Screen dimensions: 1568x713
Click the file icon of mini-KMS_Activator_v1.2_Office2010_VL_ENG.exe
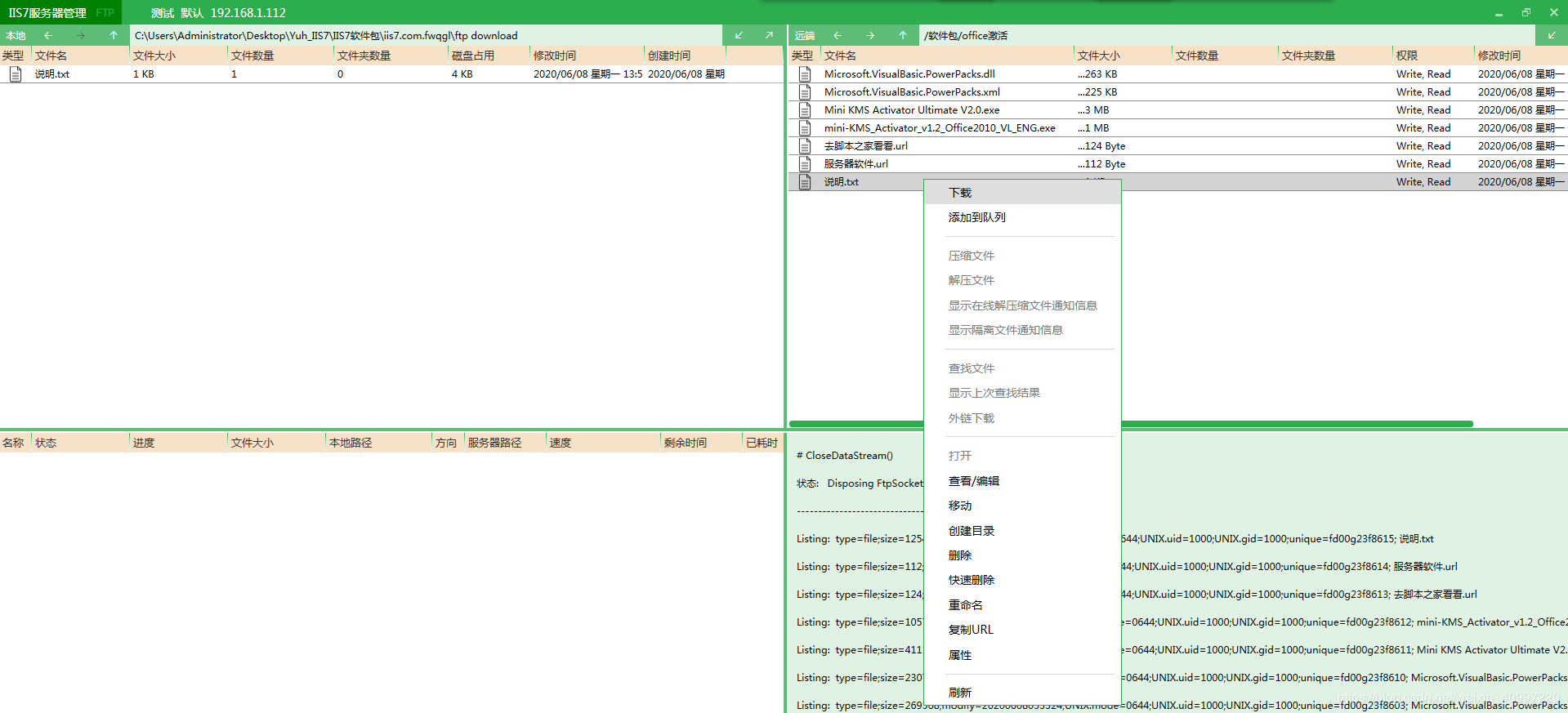tap(805, 127)
